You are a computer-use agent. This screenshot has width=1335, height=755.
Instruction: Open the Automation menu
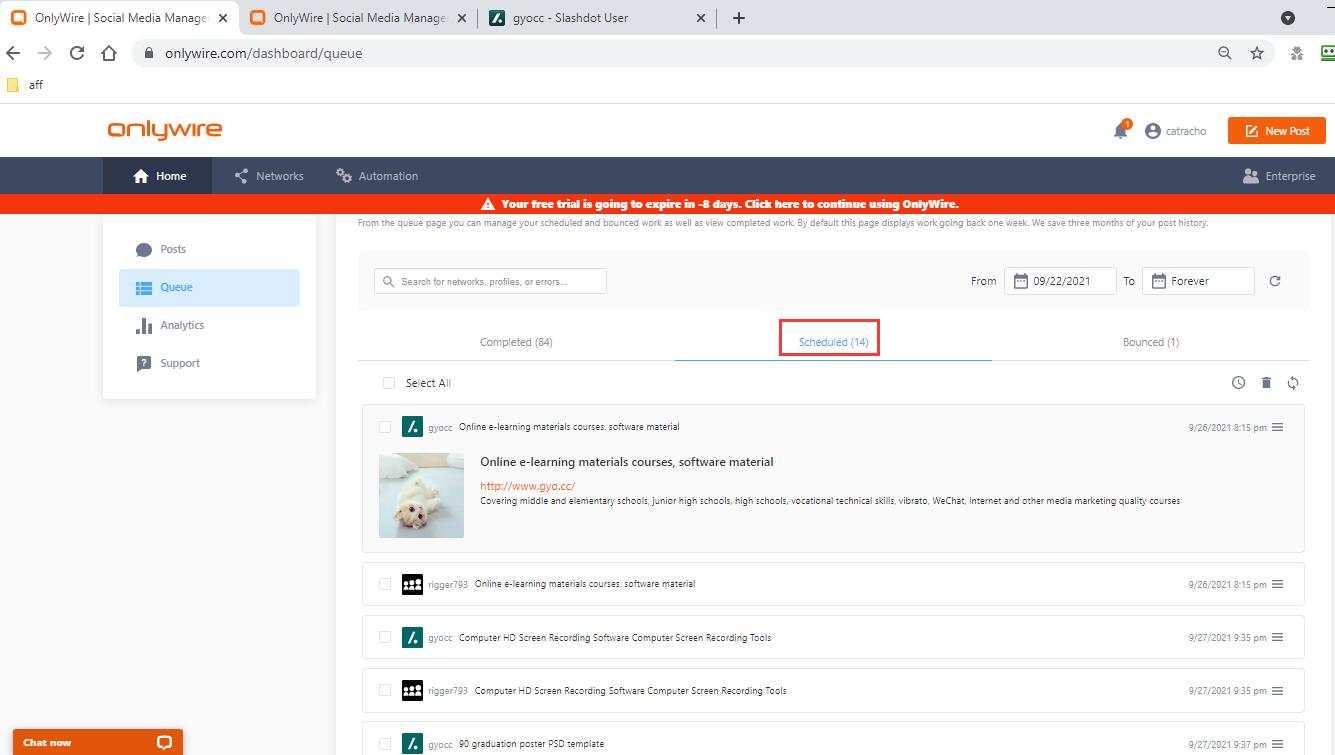click(x=377, y=176)
